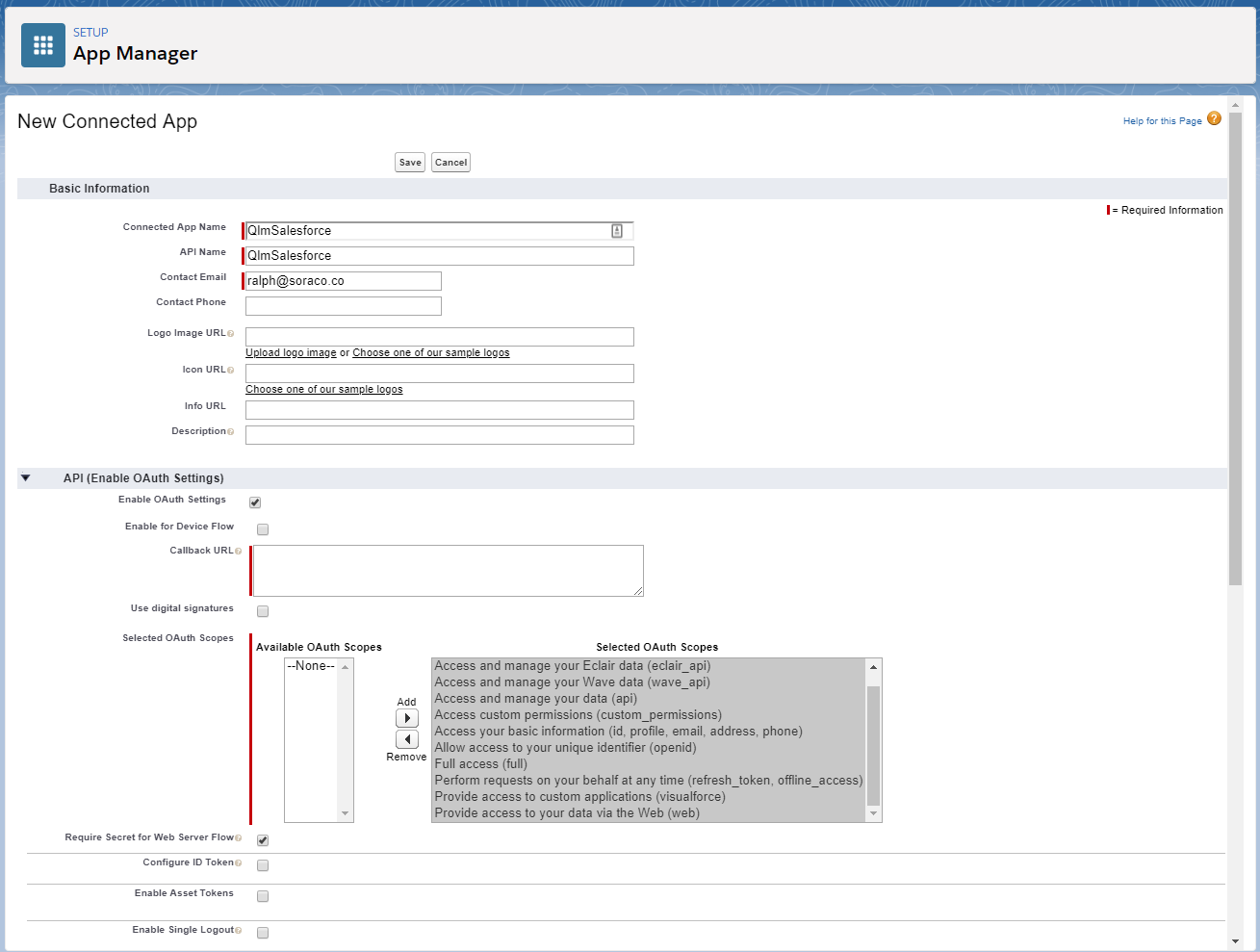Image resolution: width=1260 pixels, height=952 pixels.
Task: Click sample logos link under Logo Image URL
Action: click(x=431, y=353)
